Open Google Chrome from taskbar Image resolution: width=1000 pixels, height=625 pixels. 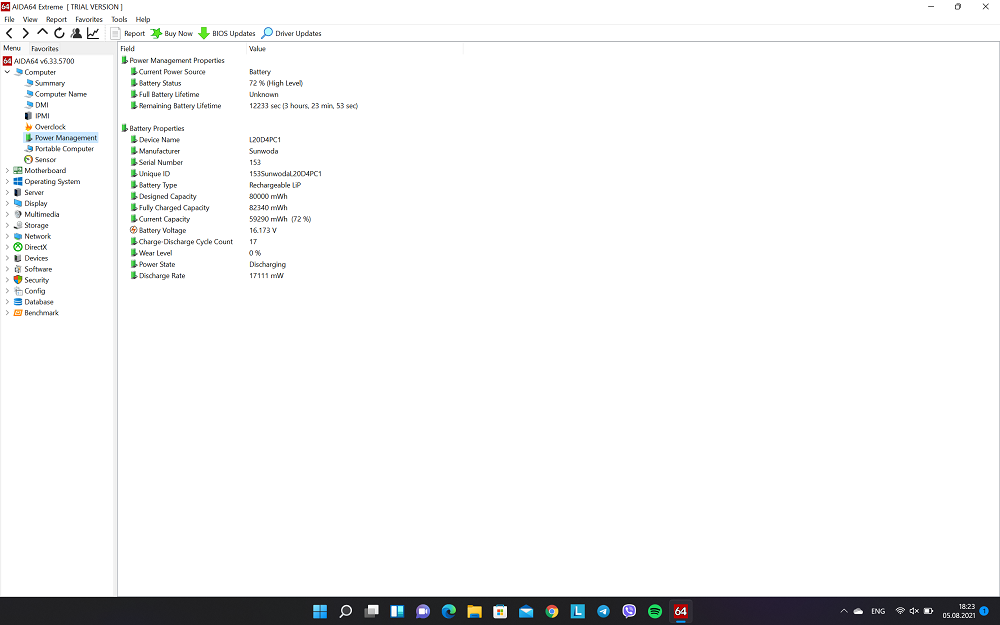[x=552, y=611]
